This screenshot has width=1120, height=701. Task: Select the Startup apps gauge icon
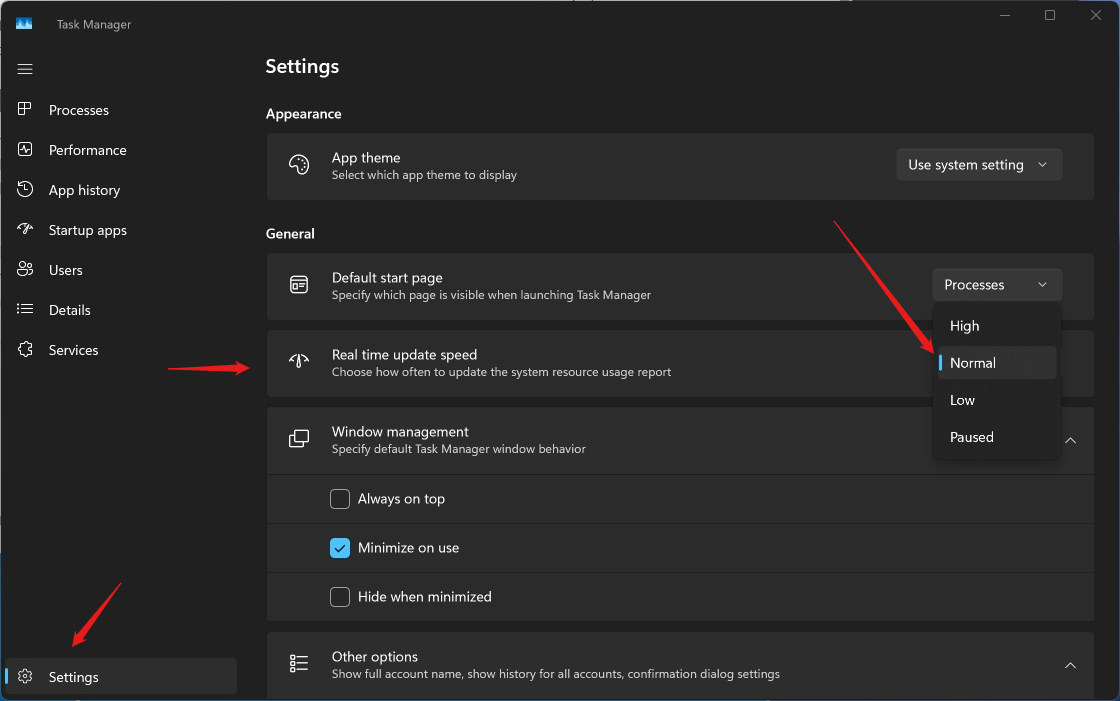(x=25, y=230)
